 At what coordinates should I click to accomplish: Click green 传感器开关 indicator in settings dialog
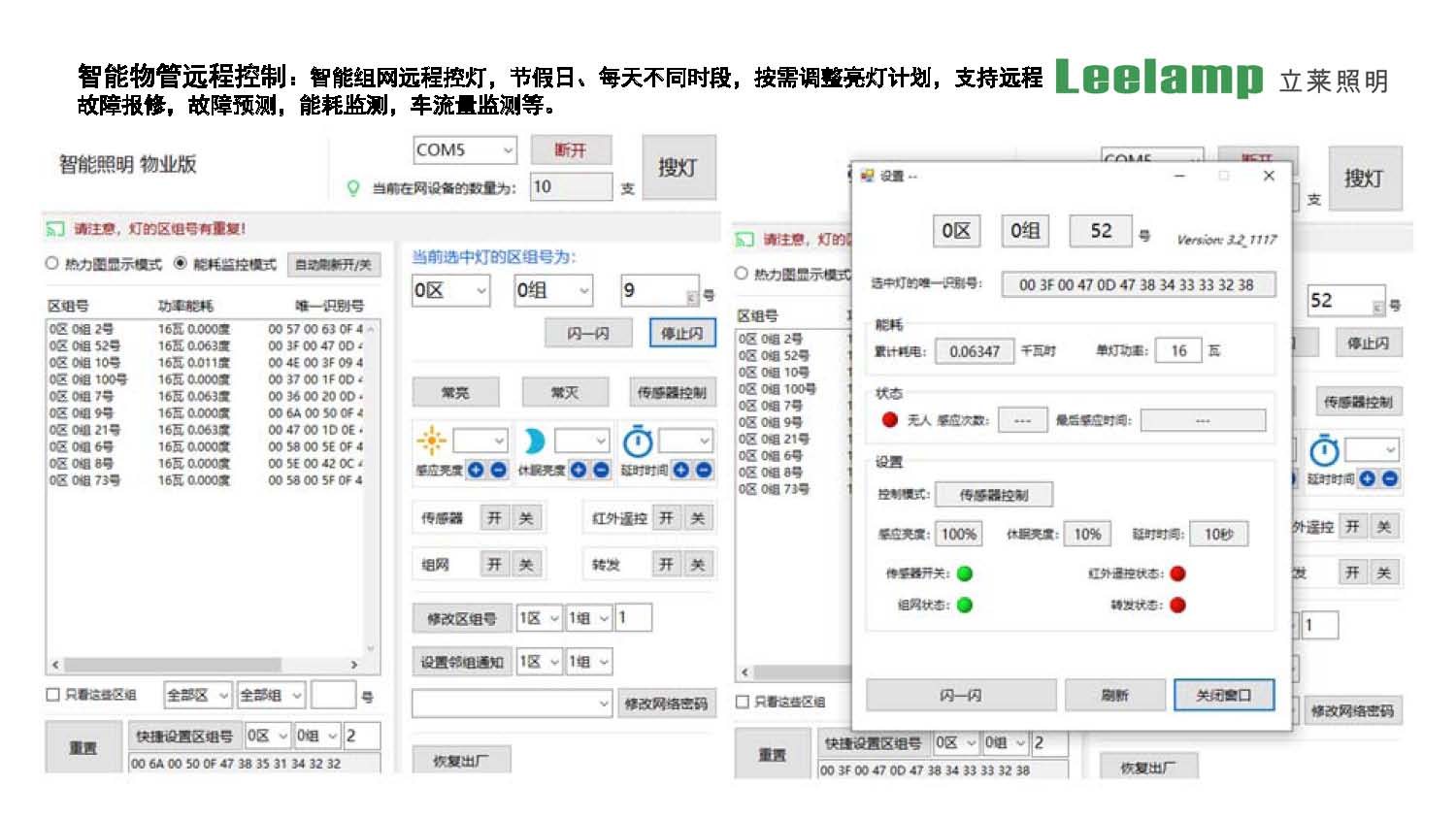coord(965,573)
